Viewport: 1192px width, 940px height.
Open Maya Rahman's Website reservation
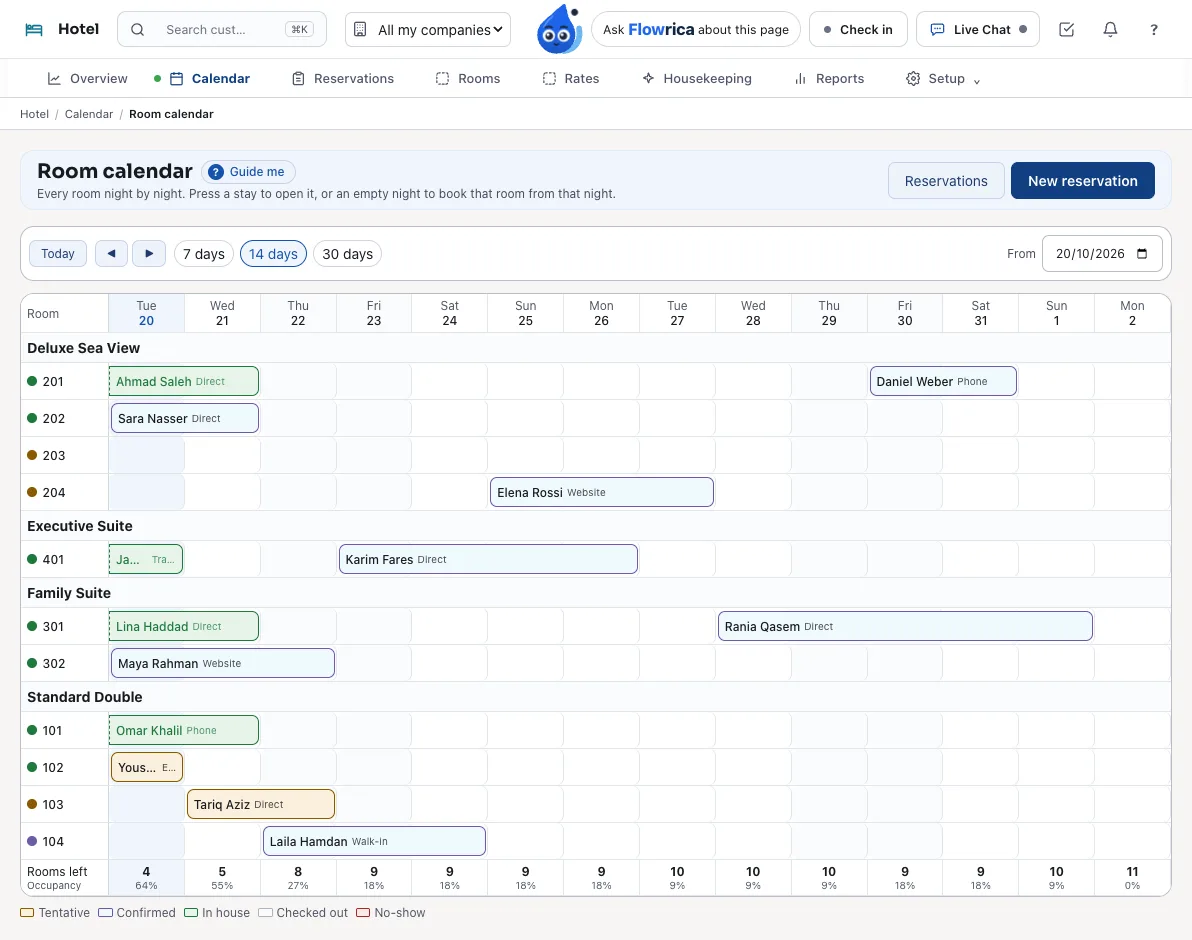click(x=223, y=663)
